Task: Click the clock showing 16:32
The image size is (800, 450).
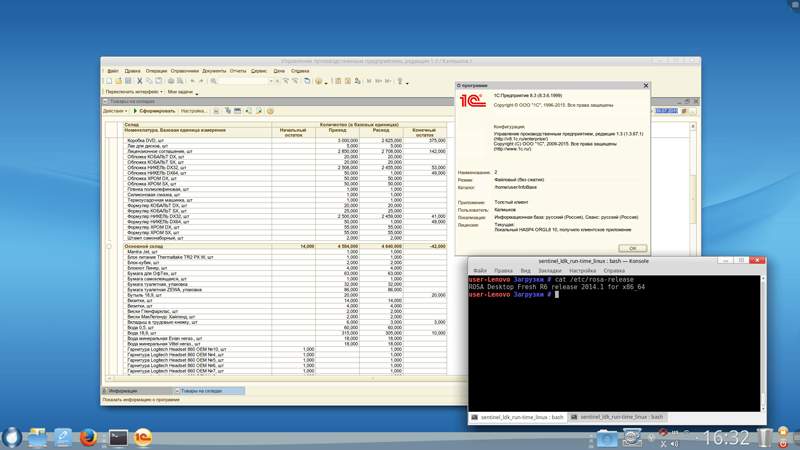Action: 726,438
